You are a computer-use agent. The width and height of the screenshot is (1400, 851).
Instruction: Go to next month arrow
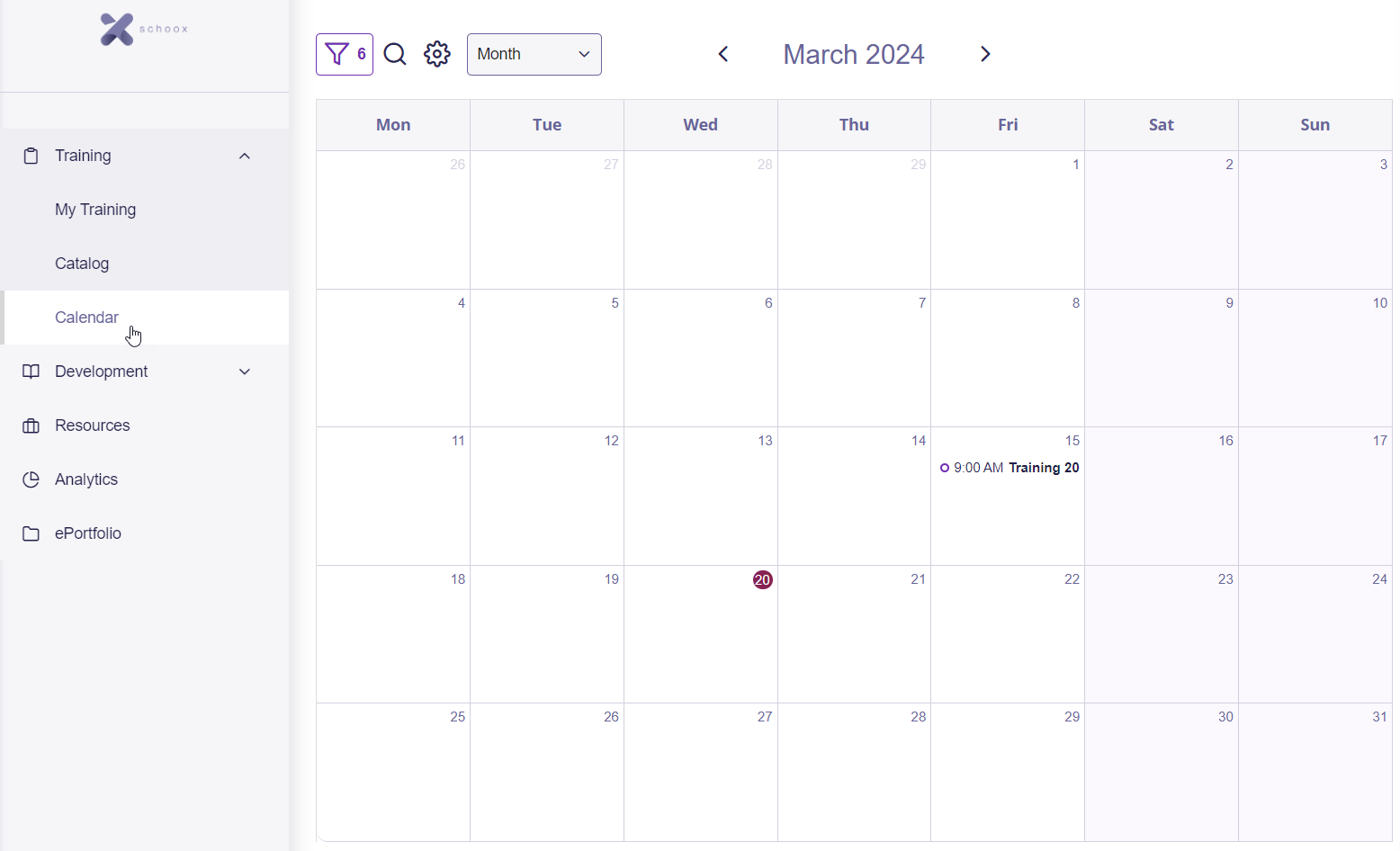click(x=985, y=54)
